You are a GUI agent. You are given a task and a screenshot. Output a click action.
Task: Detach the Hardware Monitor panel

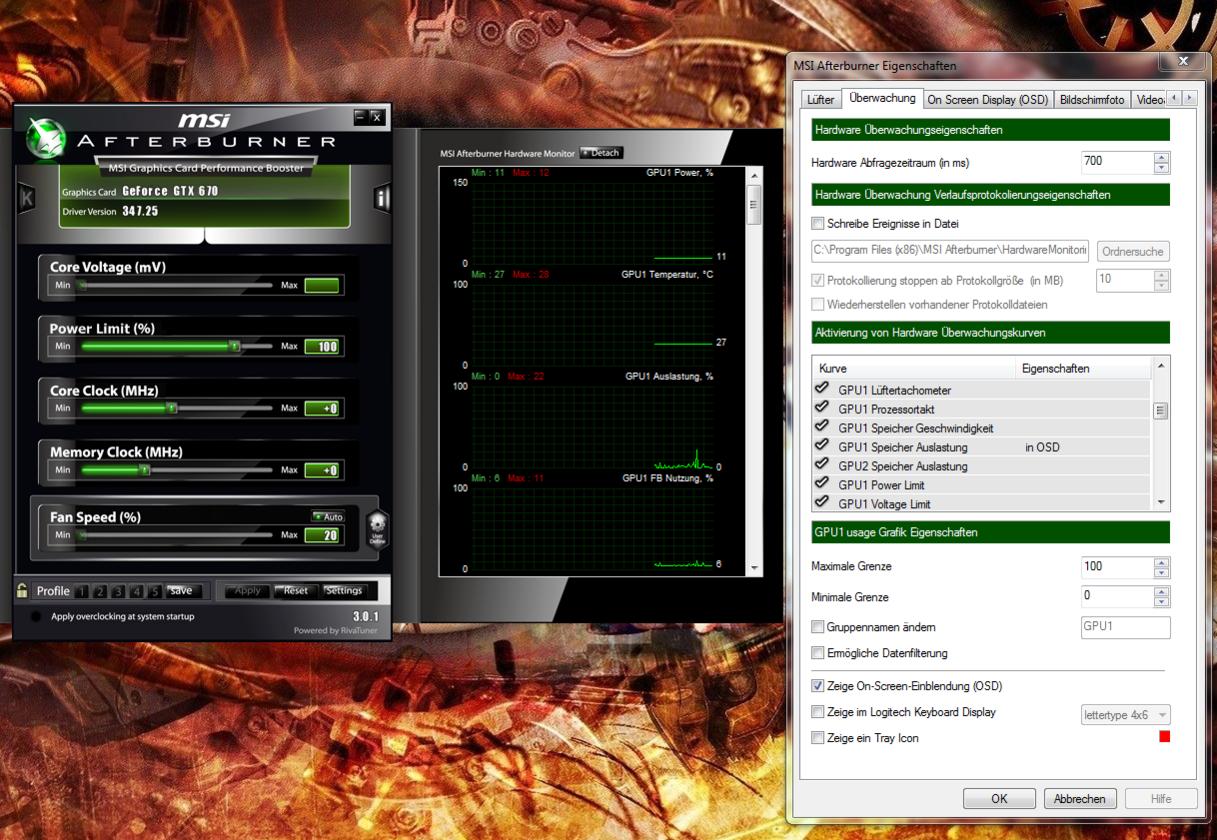tap(601, 153)
